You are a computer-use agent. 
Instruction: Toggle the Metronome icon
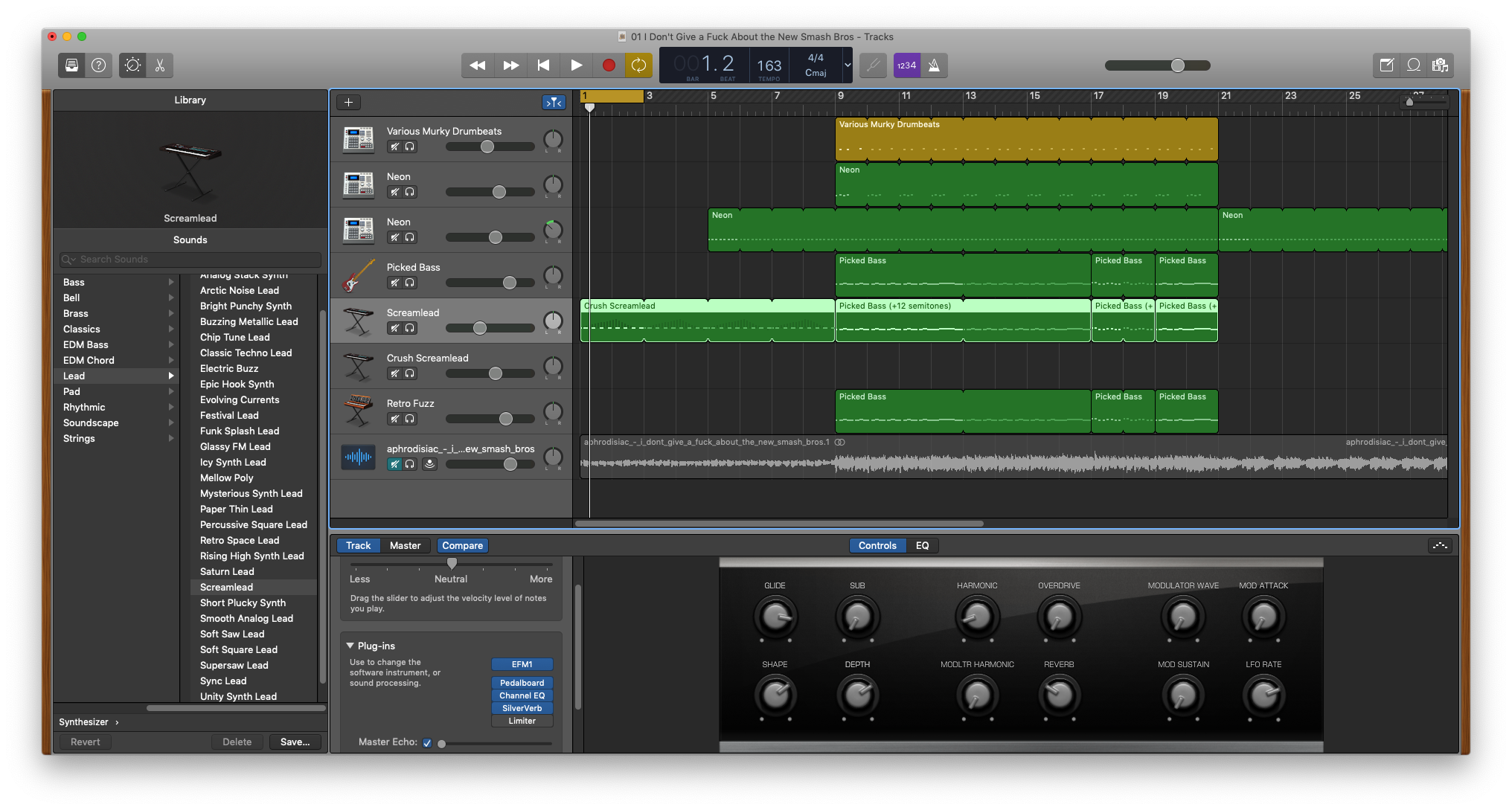[x=935, y=65]
